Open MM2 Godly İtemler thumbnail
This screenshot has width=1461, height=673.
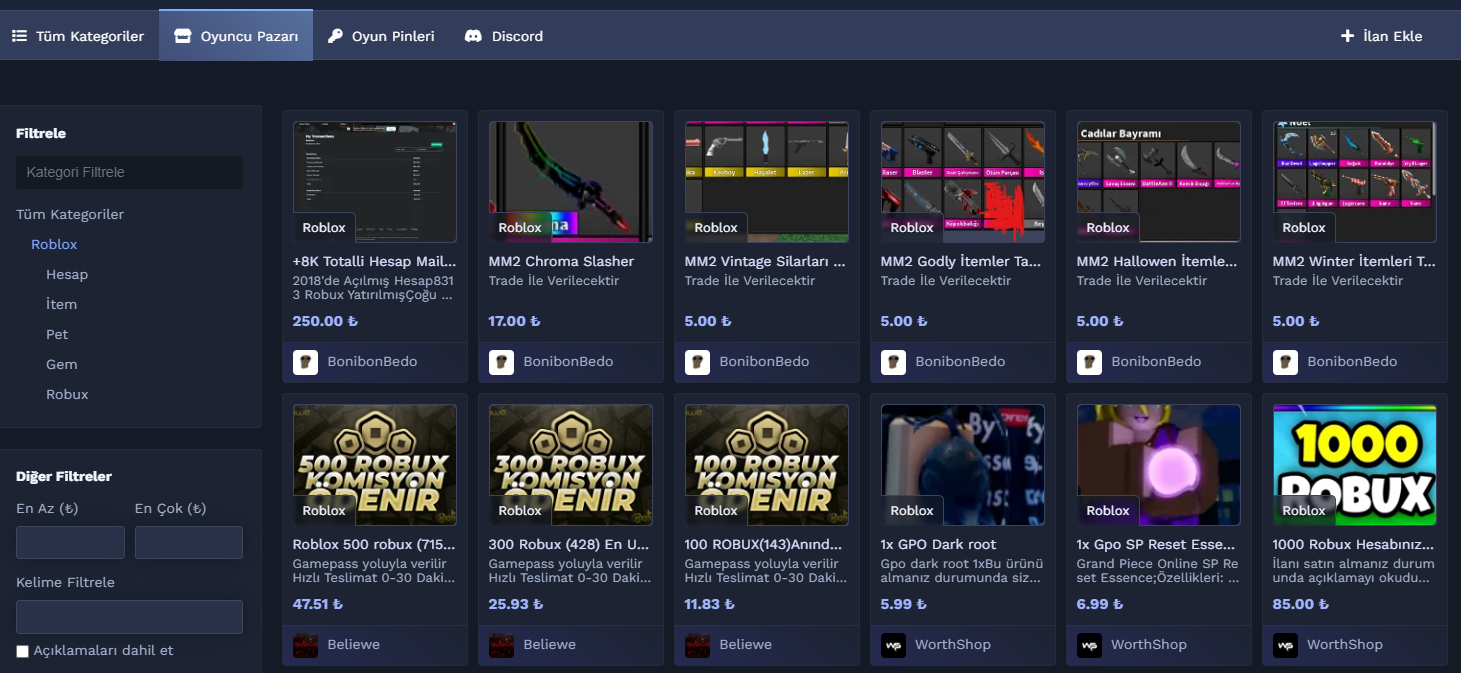click(963, 182)
